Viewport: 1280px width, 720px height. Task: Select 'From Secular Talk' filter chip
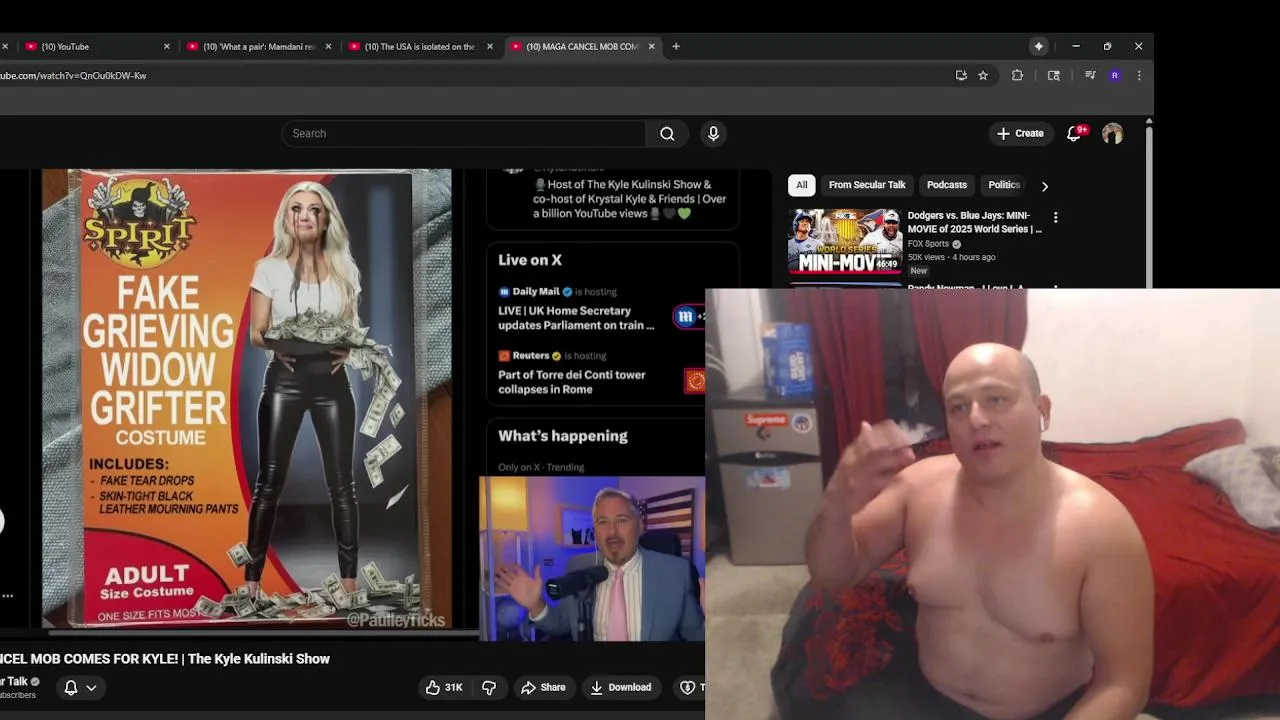[x=867, y=185]
